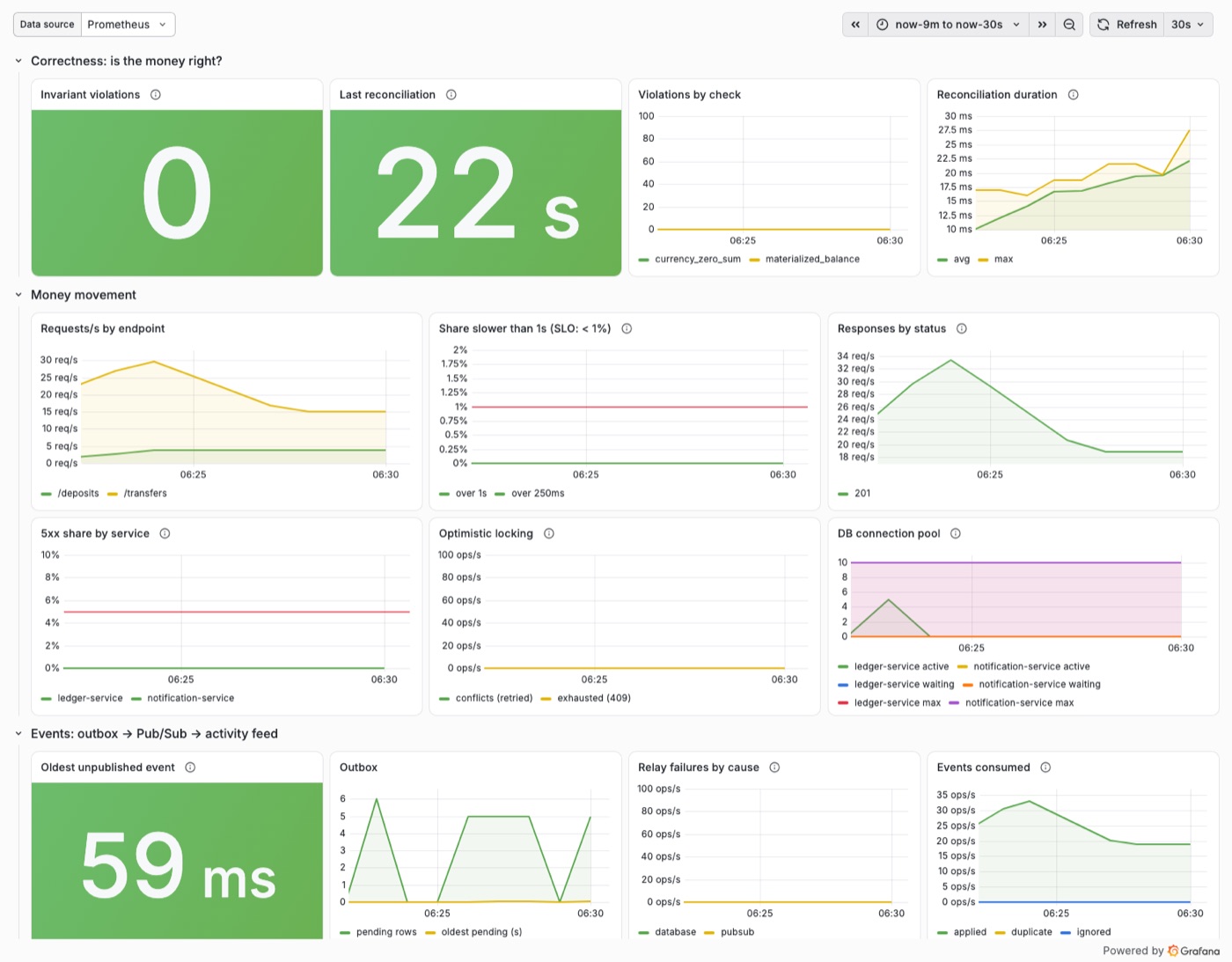Click the 59 ms stat value
Image resolution: width=1232 pixels, height=962 pixels.
coord(178,865)
